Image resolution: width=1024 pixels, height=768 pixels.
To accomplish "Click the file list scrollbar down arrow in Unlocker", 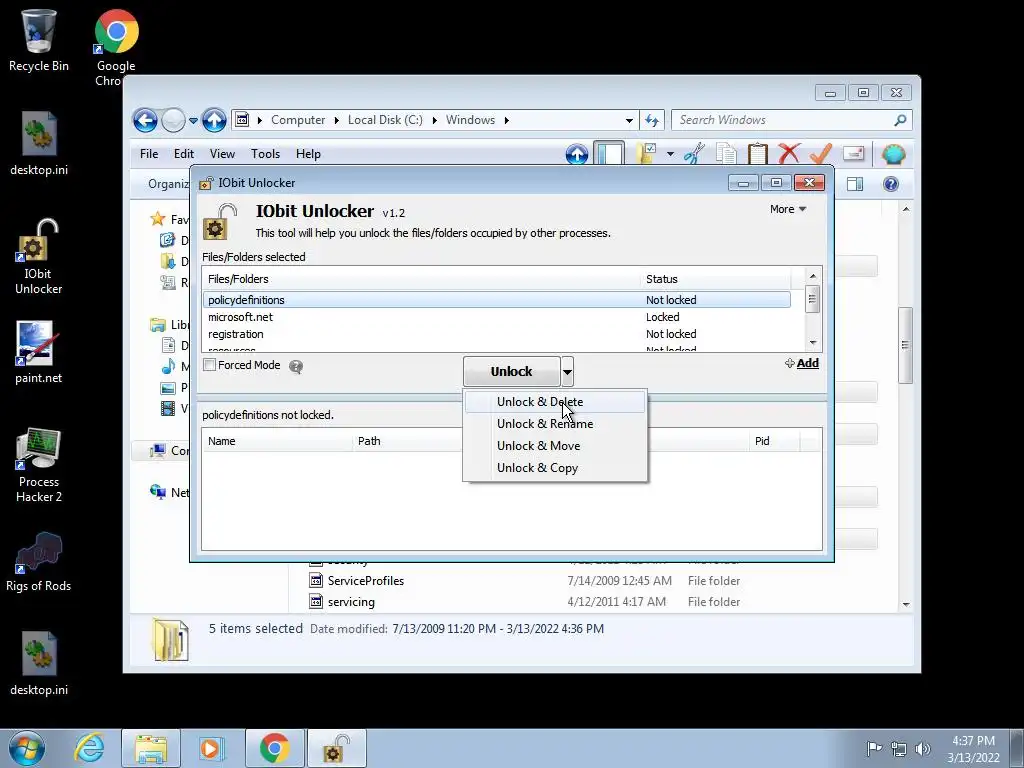I will point(812,343).
